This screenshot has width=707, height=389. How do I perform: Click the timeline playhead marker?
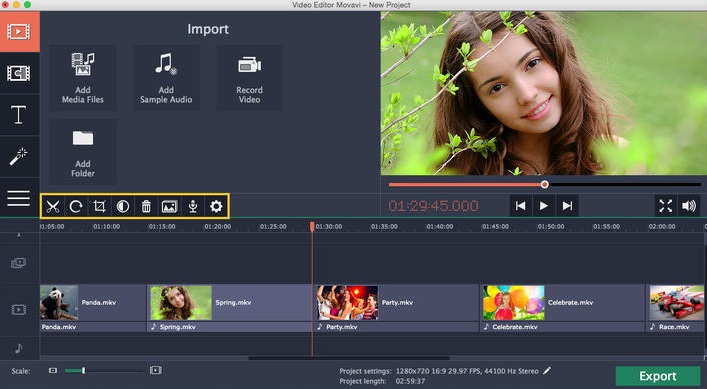click(312, 226)
